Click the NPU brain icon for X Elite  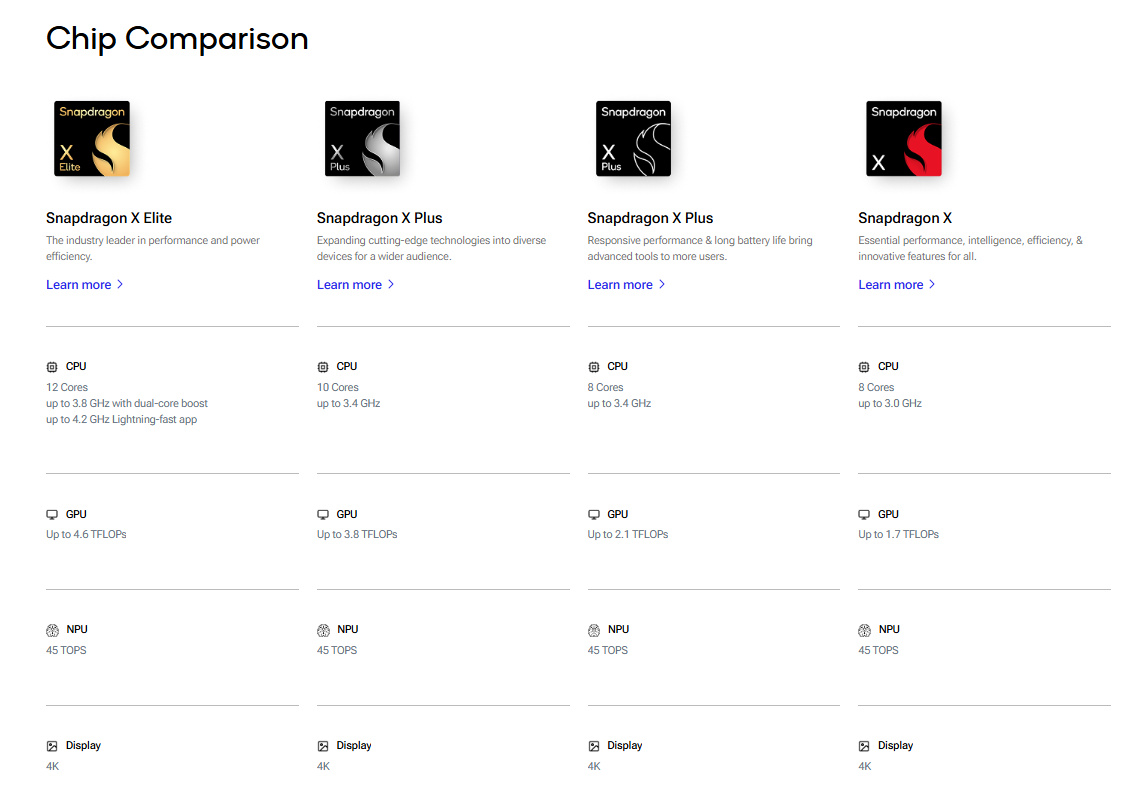pyautogui.click(x=52, y=630)
